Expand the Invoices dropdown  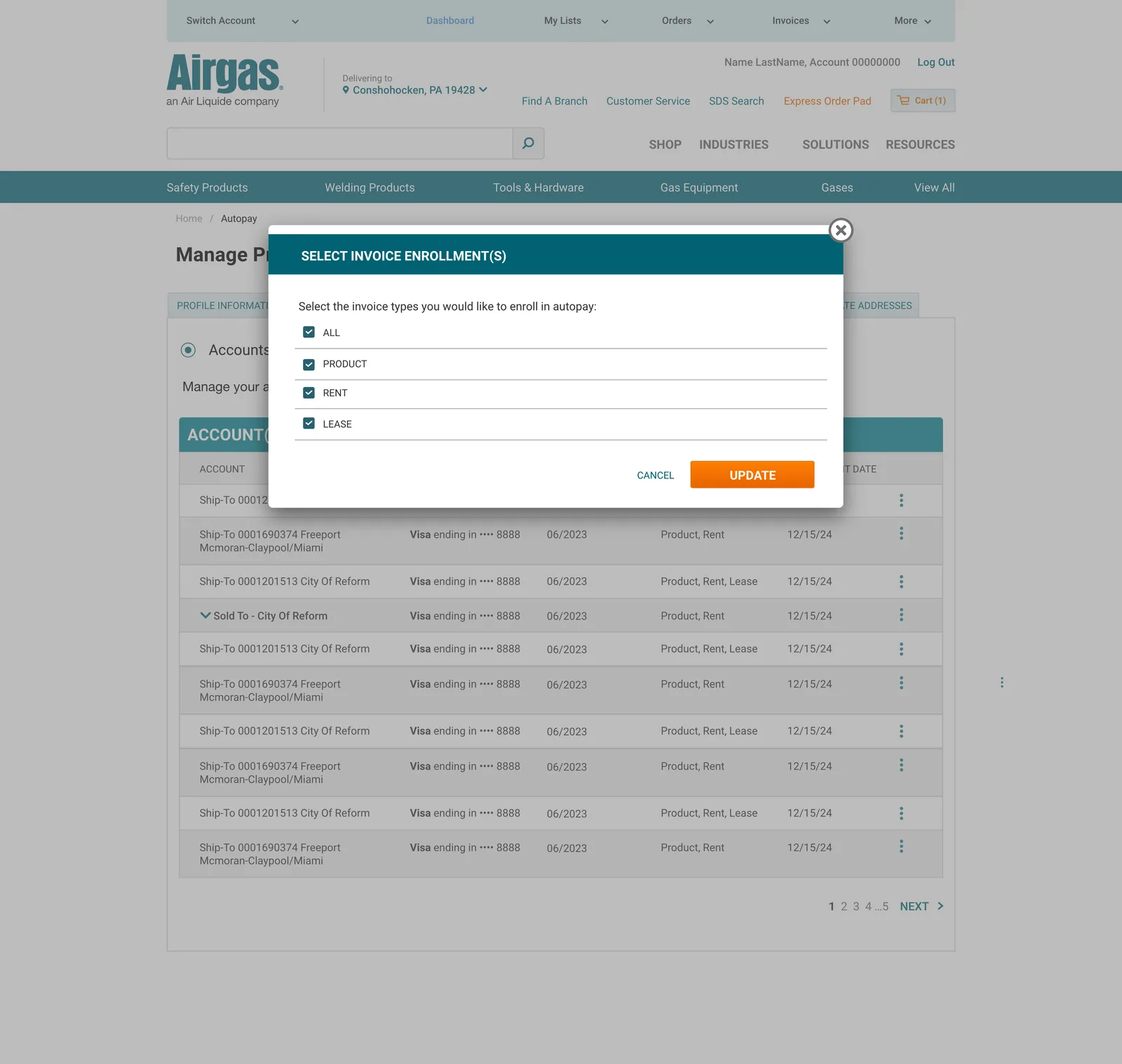coord(802,21)
